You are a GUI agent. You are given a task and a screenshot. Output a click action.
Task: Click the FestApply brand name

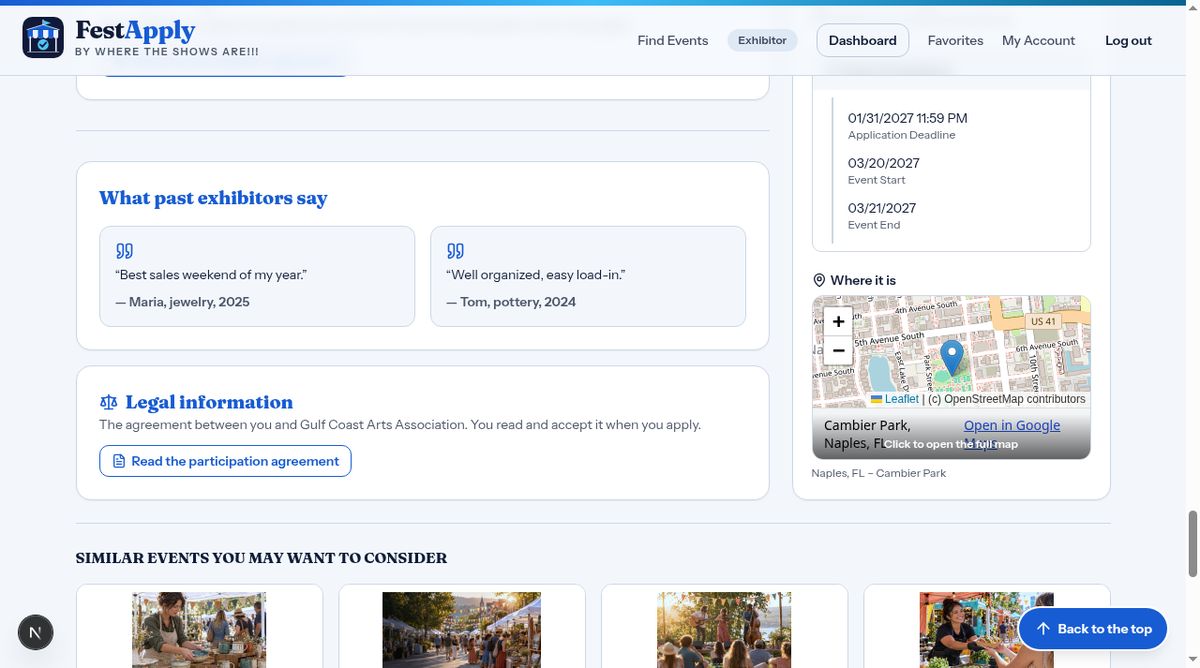coord(135,30)
